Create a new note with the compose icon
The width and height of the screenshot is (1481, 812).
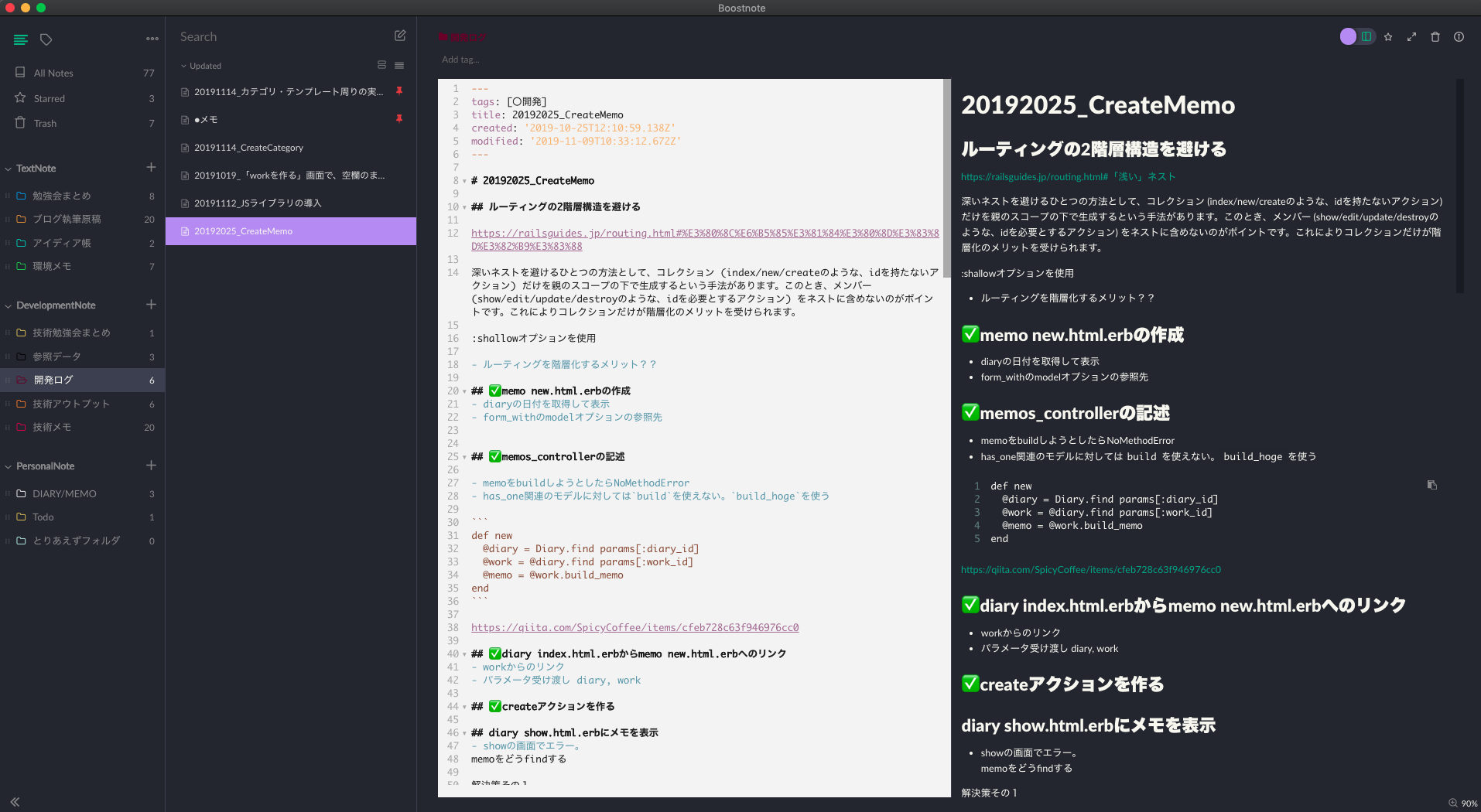(x=399, y=36)
